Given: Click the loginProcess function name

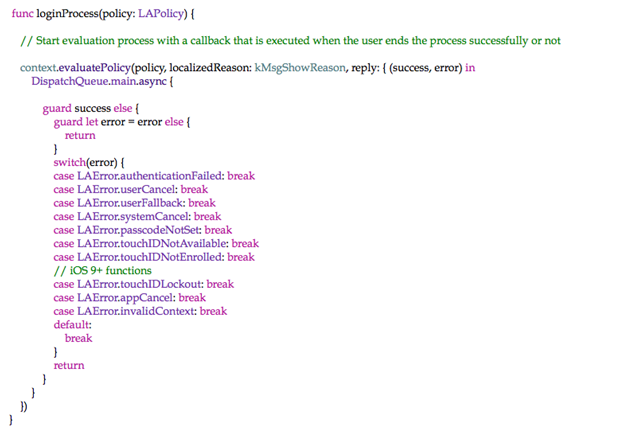Looking at the screenshot, I should point(67,14).
